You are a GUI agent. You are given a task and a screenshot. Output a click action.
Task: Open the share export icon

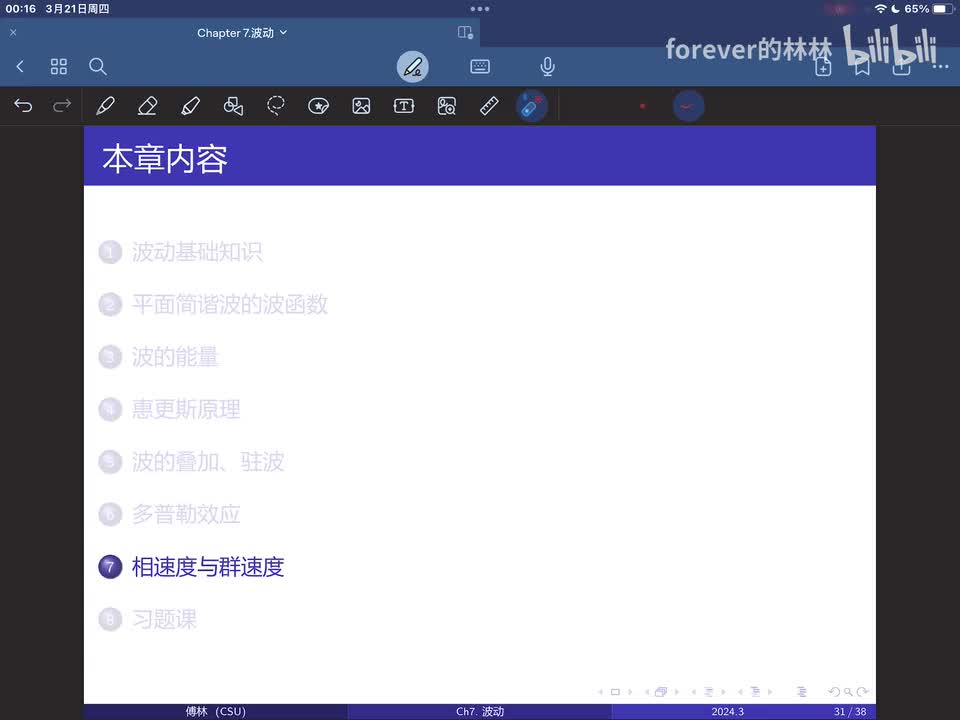click(x=901, y=67)
